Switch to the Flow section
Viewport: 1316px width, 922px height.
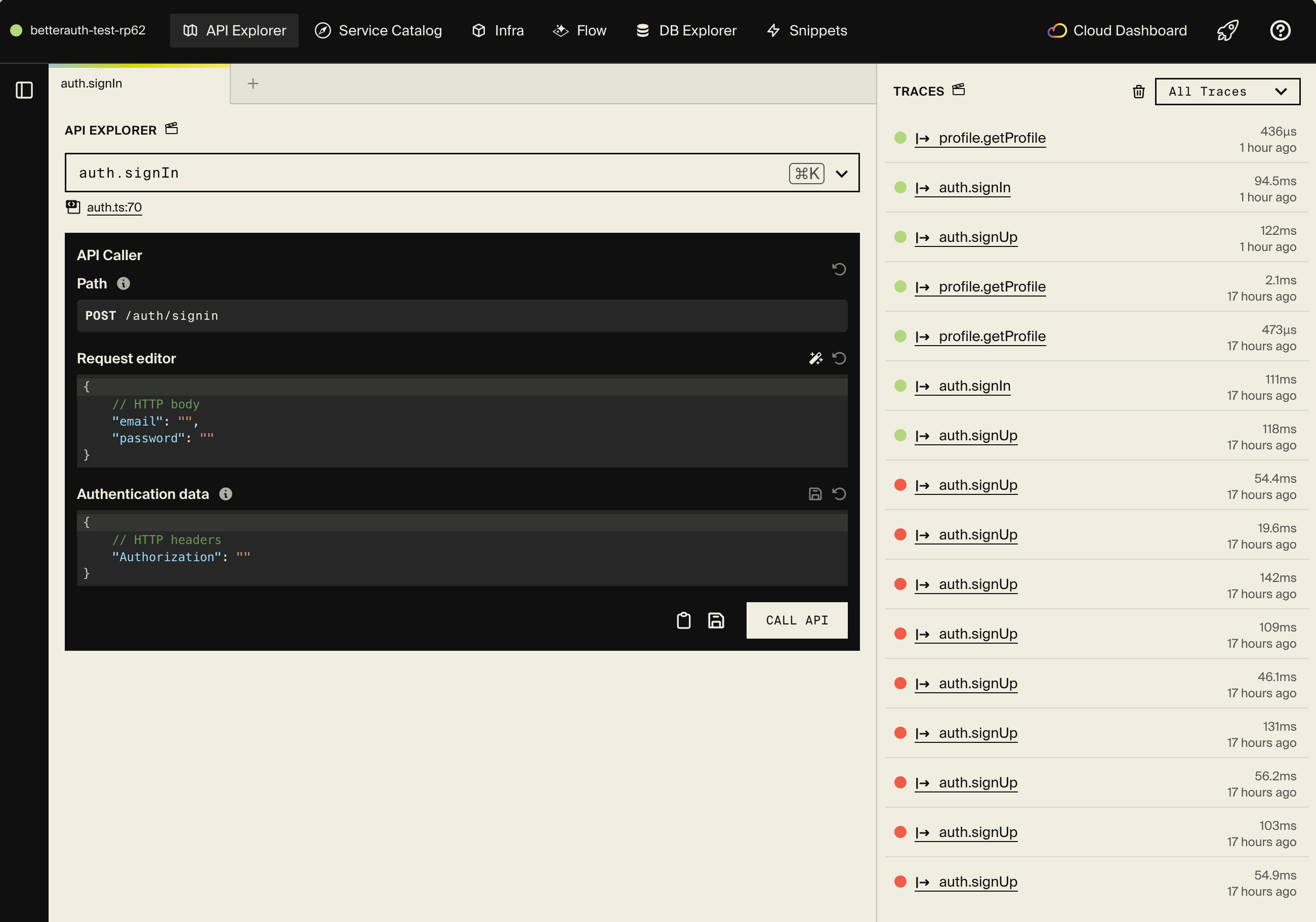pos(579,30)
